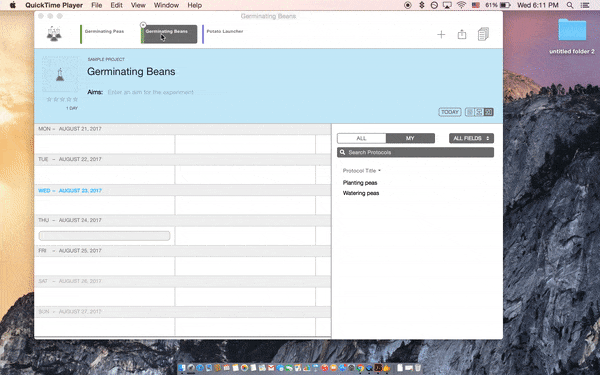
Task: Select the TUE August 22, 2017 header
Action: (183, 159)
